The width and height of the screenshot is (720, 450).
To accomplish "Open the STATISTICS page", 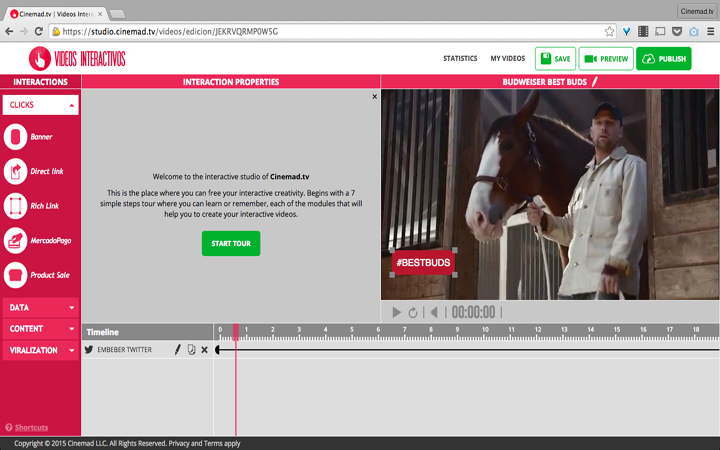I will coord(460,58).
